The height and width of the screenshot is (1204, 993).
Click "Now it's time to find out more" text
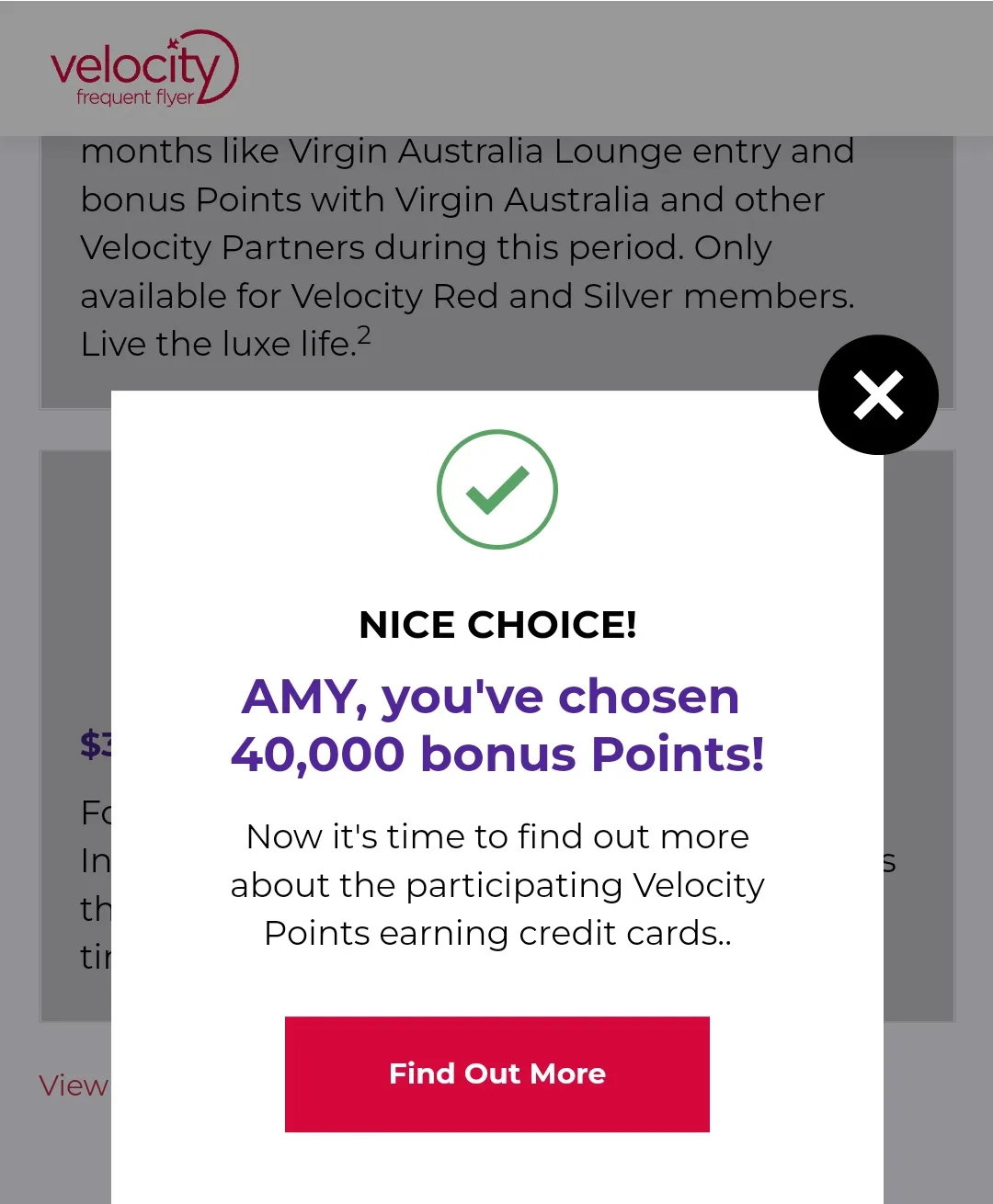click(x=497, y=836)
